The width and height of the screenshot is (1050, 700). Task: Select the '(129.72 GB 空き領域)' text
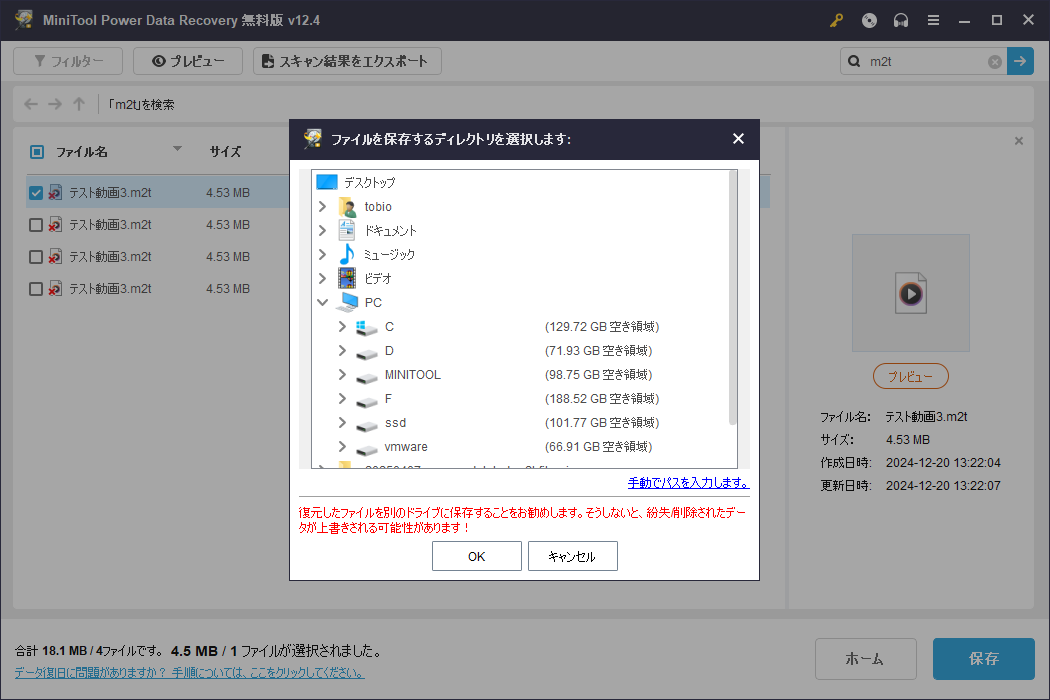[602, 327]
